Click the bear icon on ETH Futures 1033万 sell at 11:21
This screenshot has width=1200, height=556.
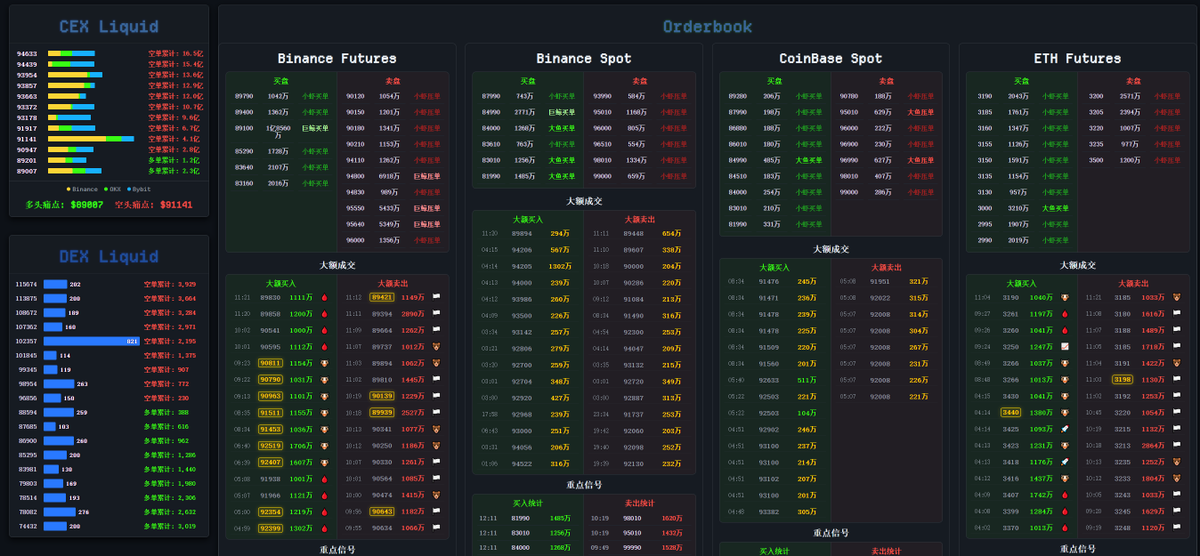pyautogui.click(x=1176, y=298)
